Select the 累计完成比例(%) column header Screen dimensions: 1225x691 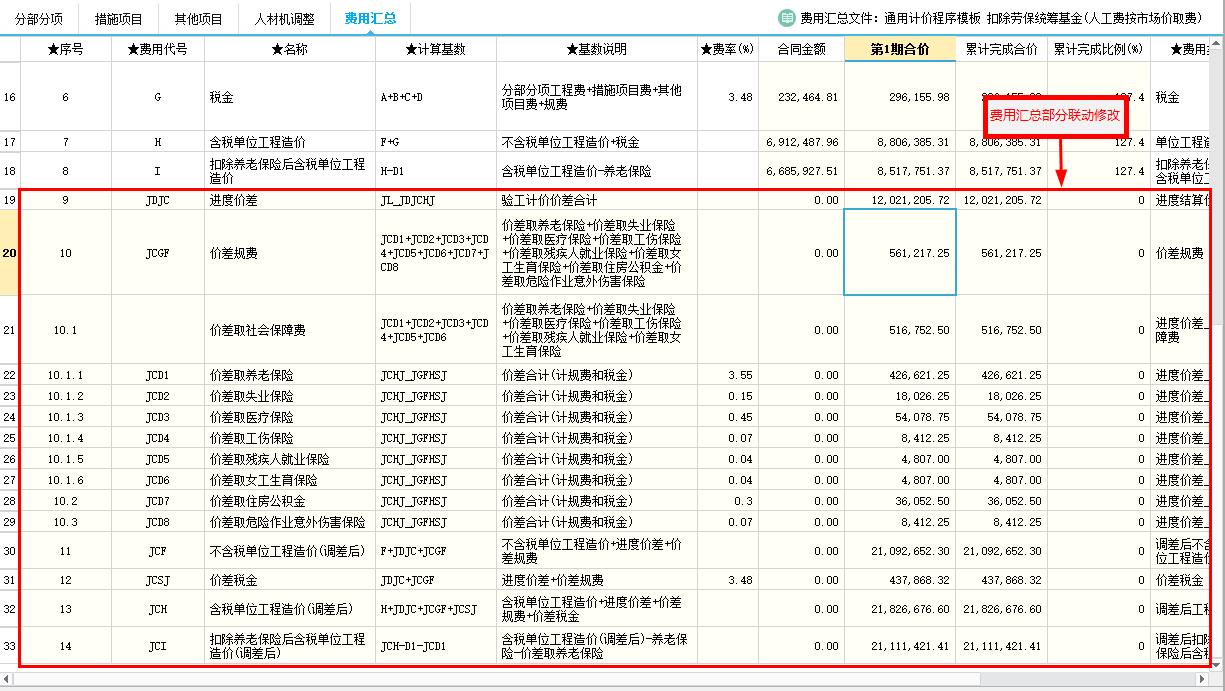pos(1098,49)
